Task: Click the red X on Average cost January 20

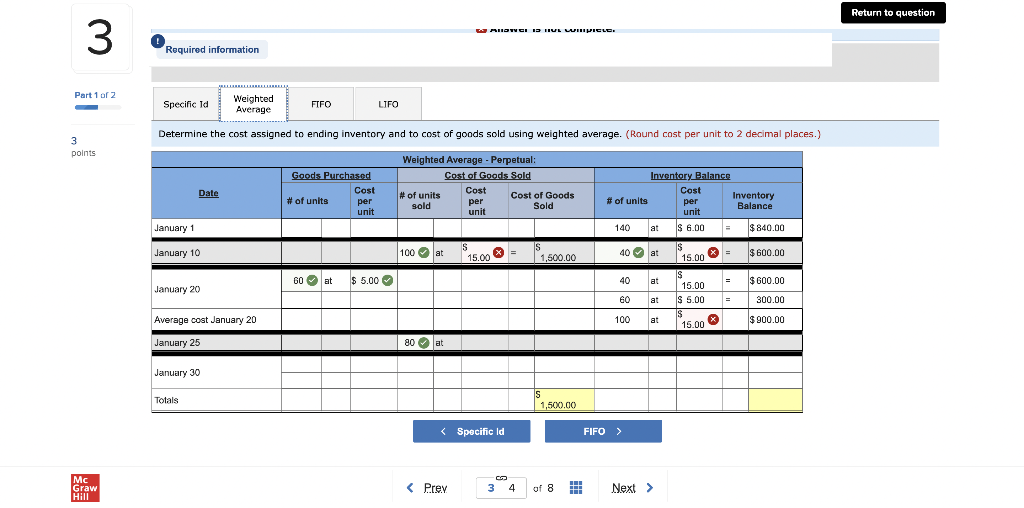Action: click(x=714, y=320)
